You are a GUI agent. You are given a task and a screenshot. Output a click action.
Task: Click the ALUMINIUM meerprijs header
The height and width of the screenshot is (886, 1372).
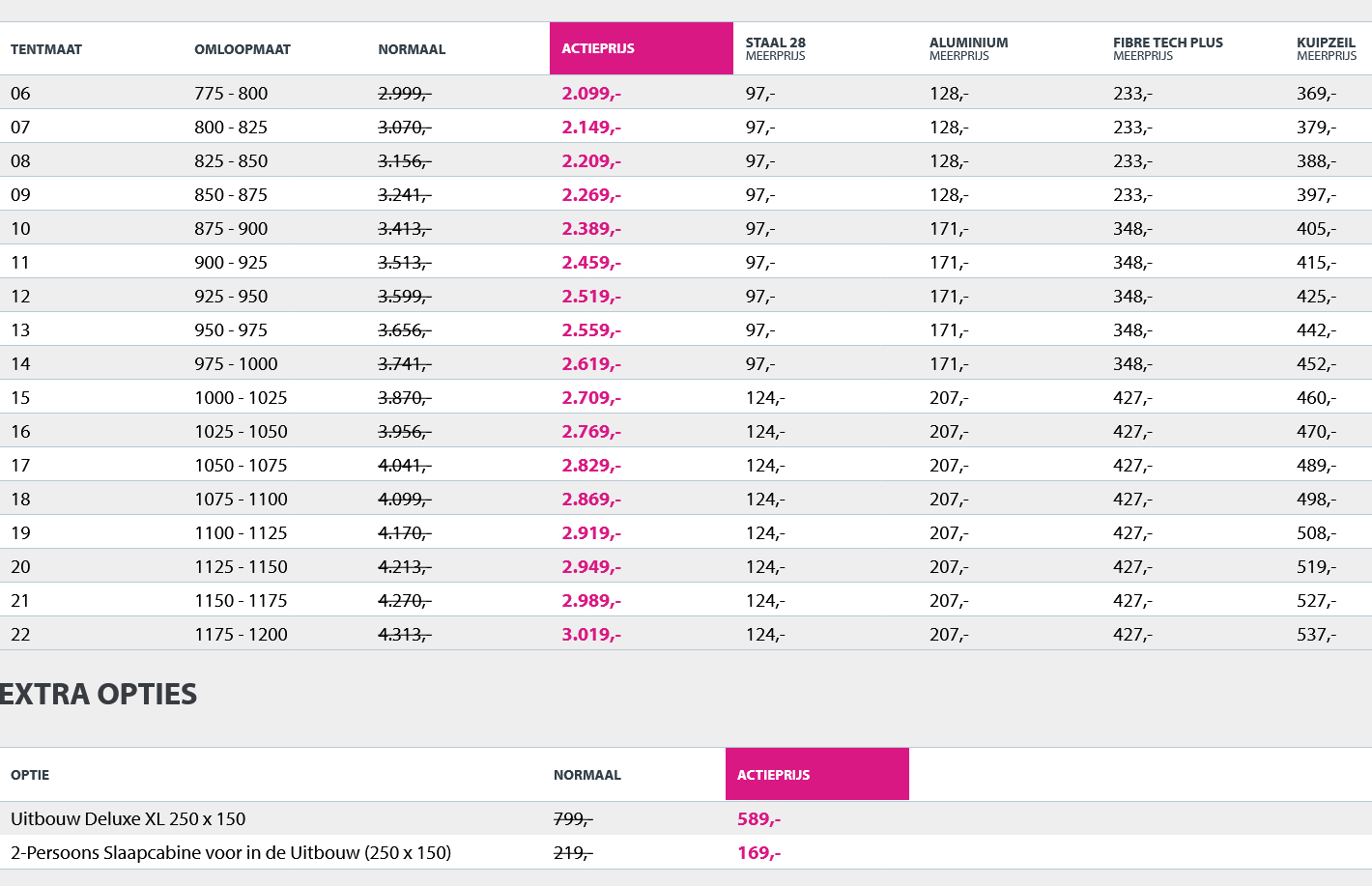(x=968, y=48)
